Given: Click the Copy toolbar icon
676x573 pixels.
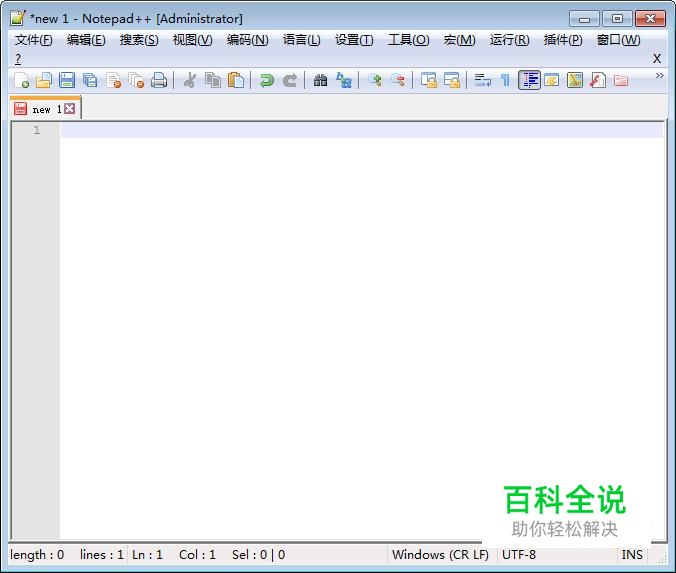Looking at the screenshot, I should tap(213, 81).
